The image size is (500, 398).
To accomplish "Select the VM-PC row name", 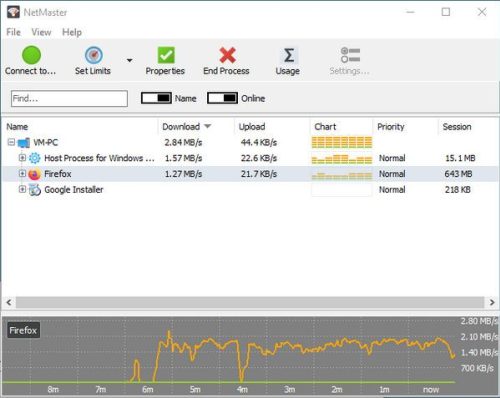I will coord(46,143).
